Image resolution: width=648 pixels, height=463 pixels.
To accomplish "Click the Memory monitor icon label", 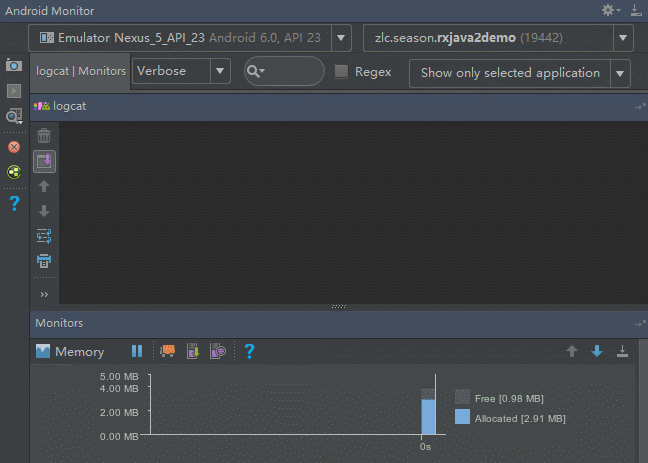I will click(x=69, y=352).
